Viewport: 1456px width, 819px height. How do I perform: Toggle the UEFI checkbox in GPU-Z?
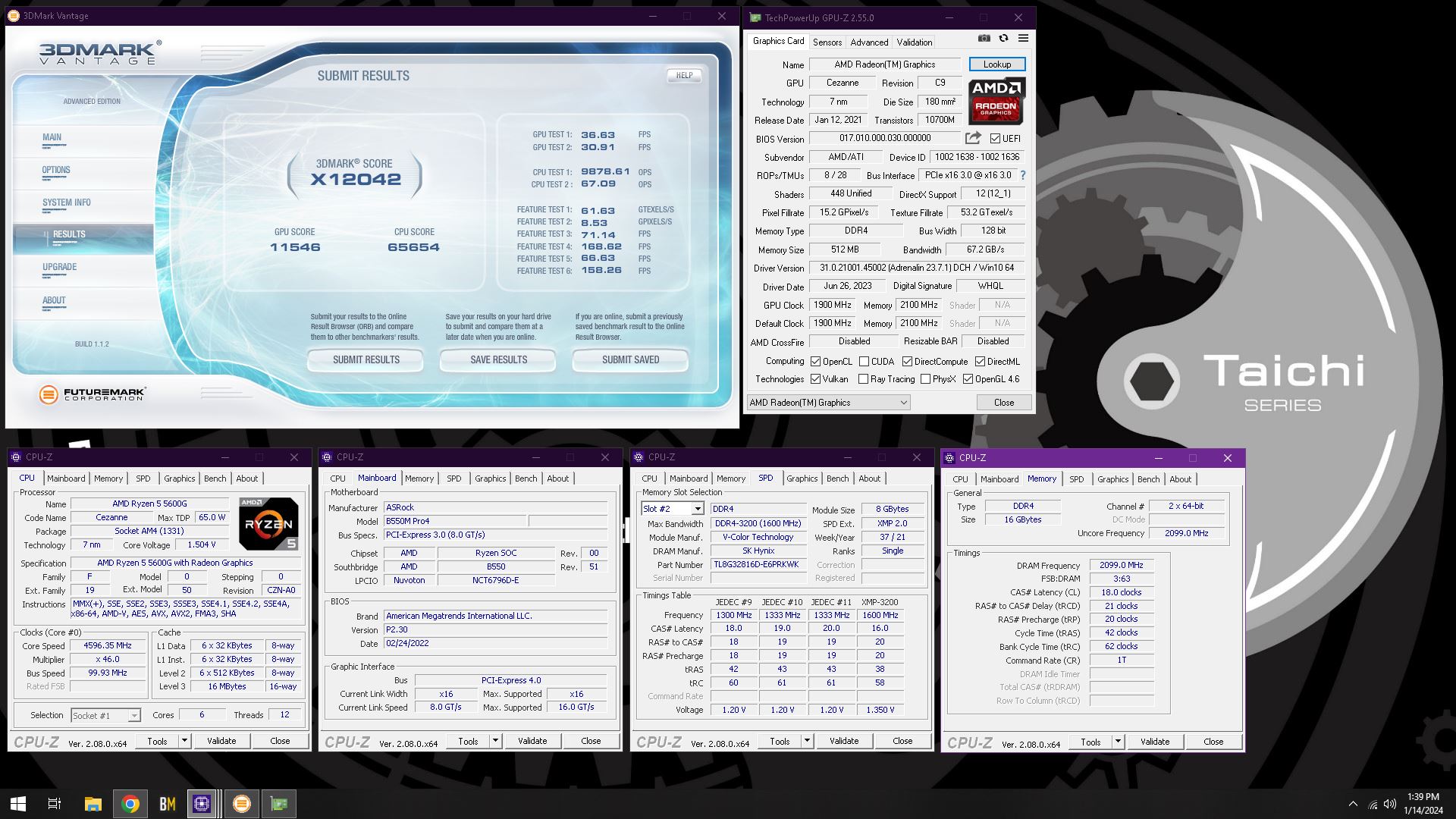click(x=995, y=138)
